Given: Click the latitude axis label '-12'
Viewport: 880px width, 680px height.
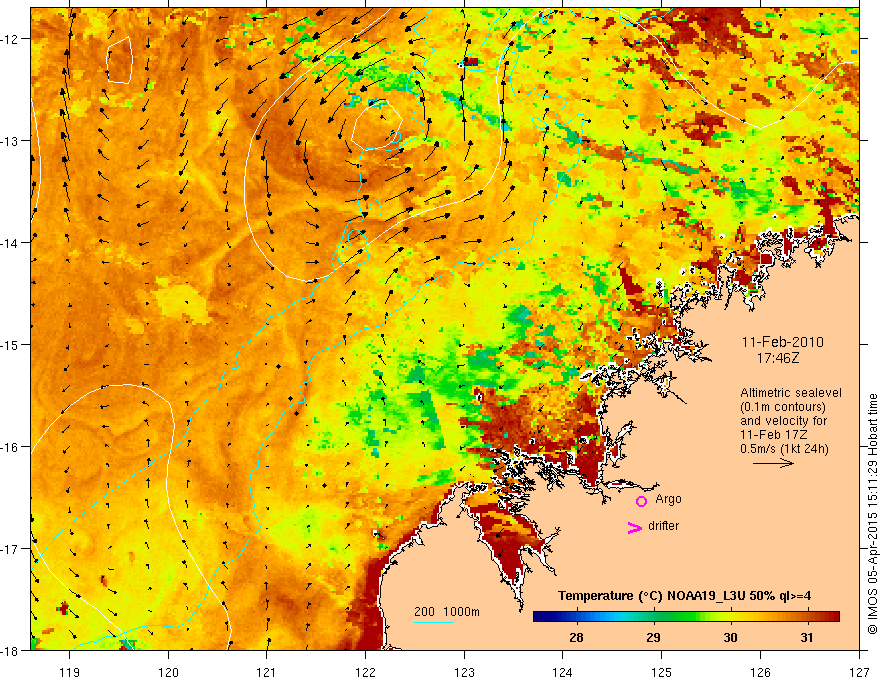Looking at the screenshot, I should point(11,39).
